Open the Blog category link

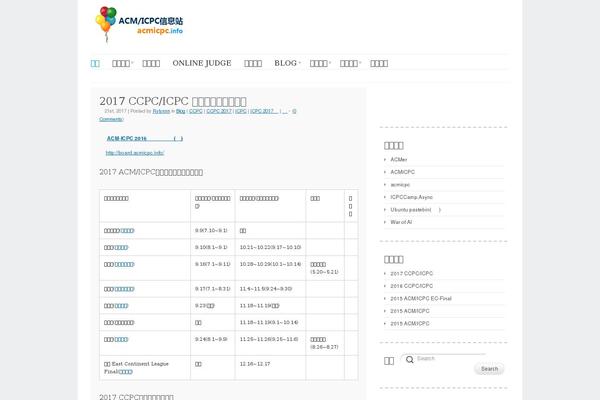(x=181, y=111)
